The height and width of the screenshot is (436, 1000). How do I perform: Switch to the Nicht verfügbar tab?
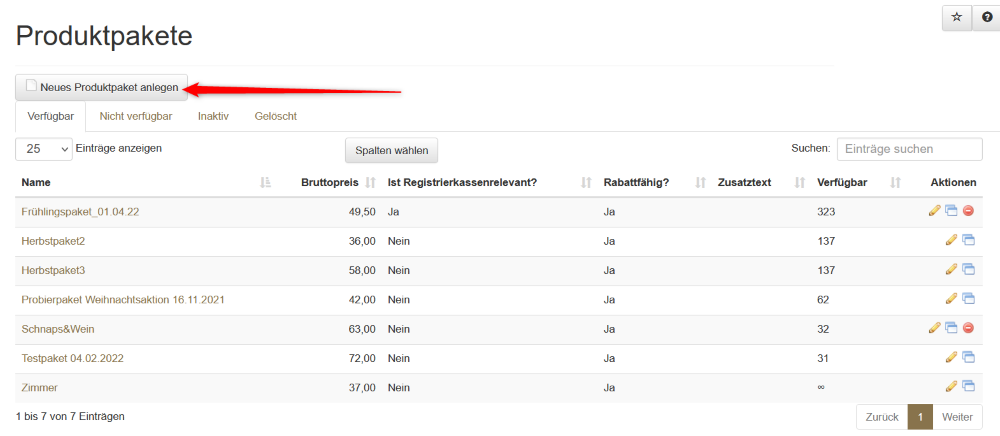136,116
